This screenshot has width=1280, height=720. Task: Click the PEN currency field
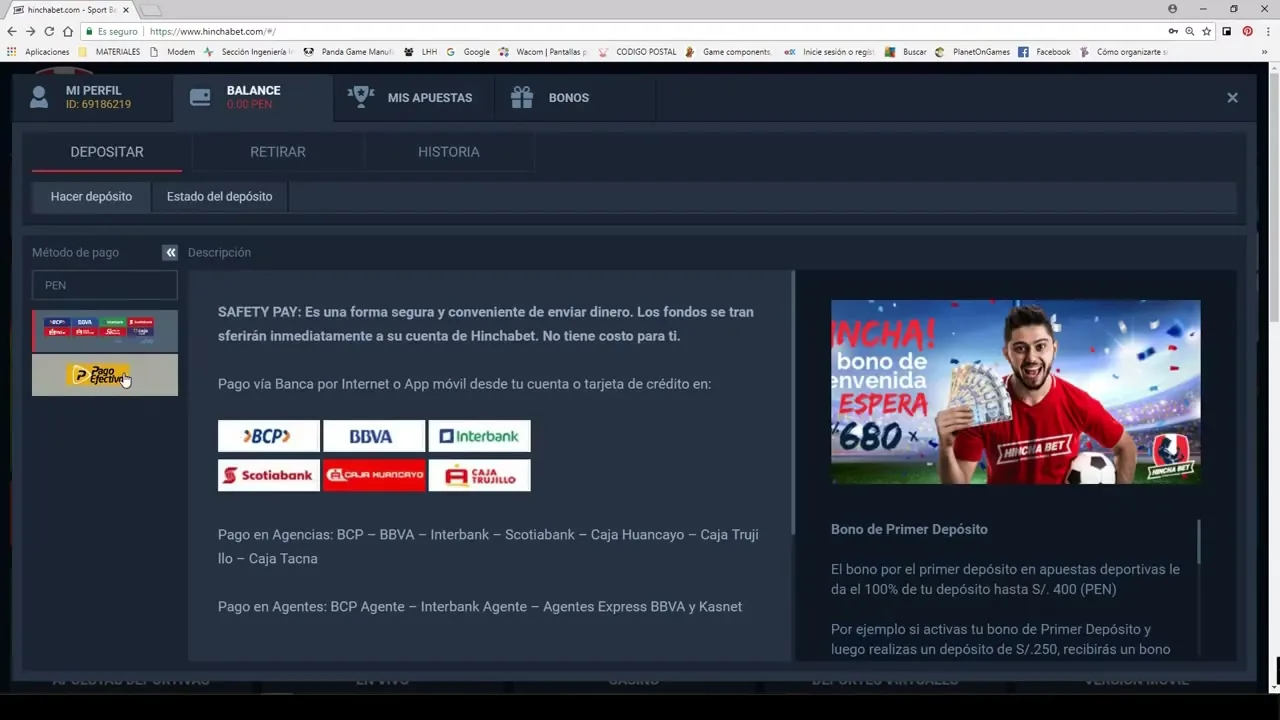[105, 285]
